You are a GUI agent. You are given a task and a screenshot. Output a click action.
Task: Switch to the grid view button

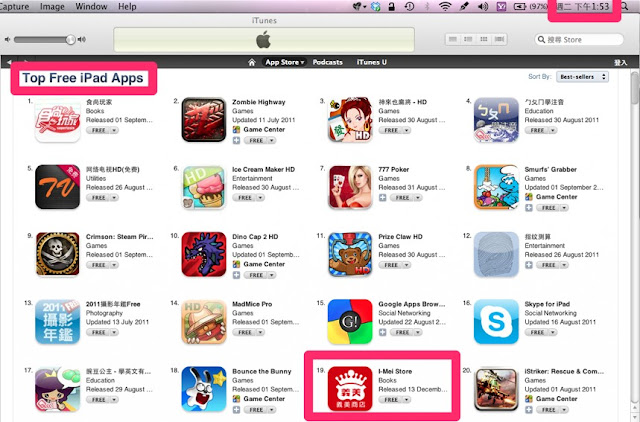click(484, 39)
